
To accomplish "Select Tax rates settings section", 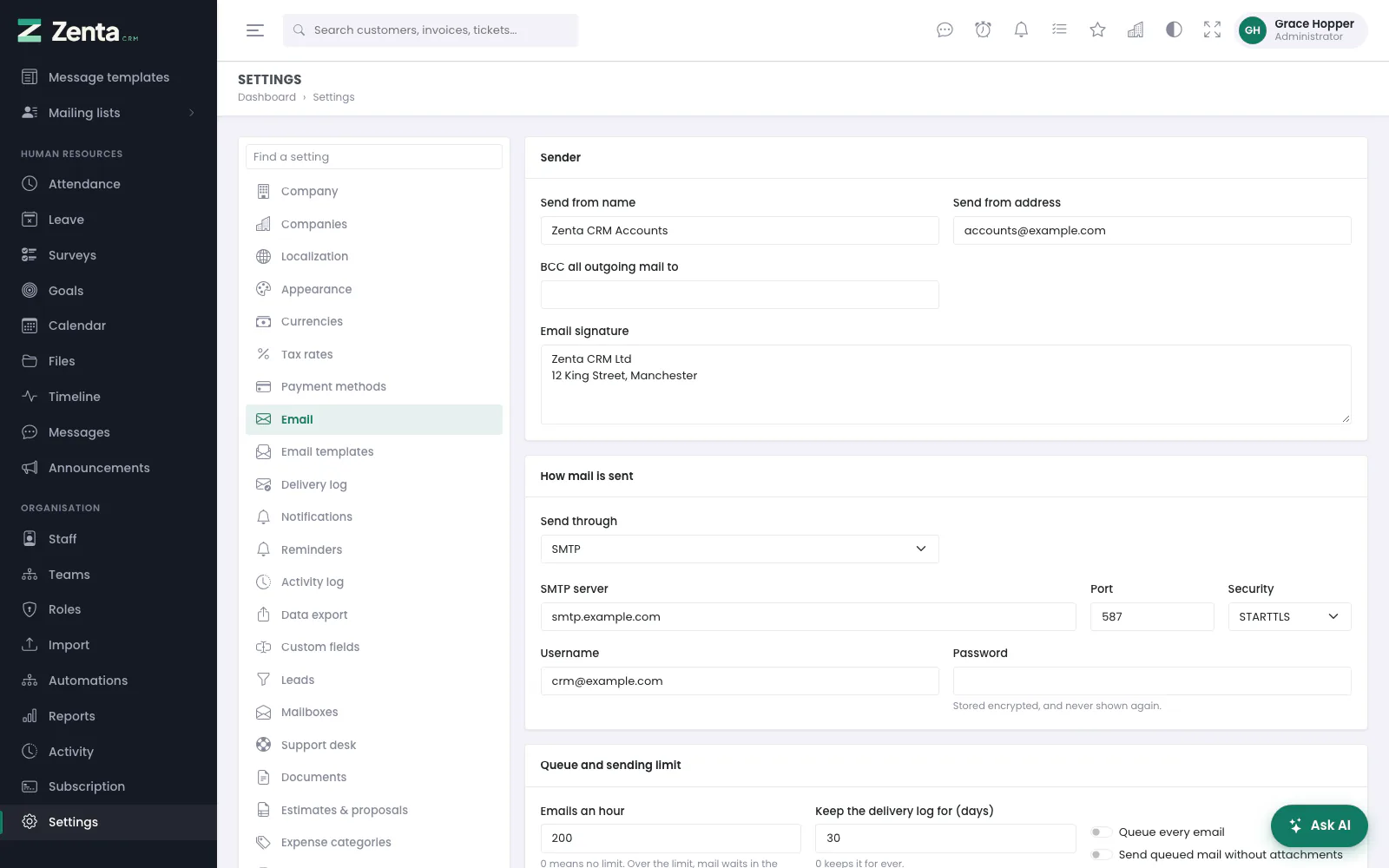I will (x=374, y=354).
